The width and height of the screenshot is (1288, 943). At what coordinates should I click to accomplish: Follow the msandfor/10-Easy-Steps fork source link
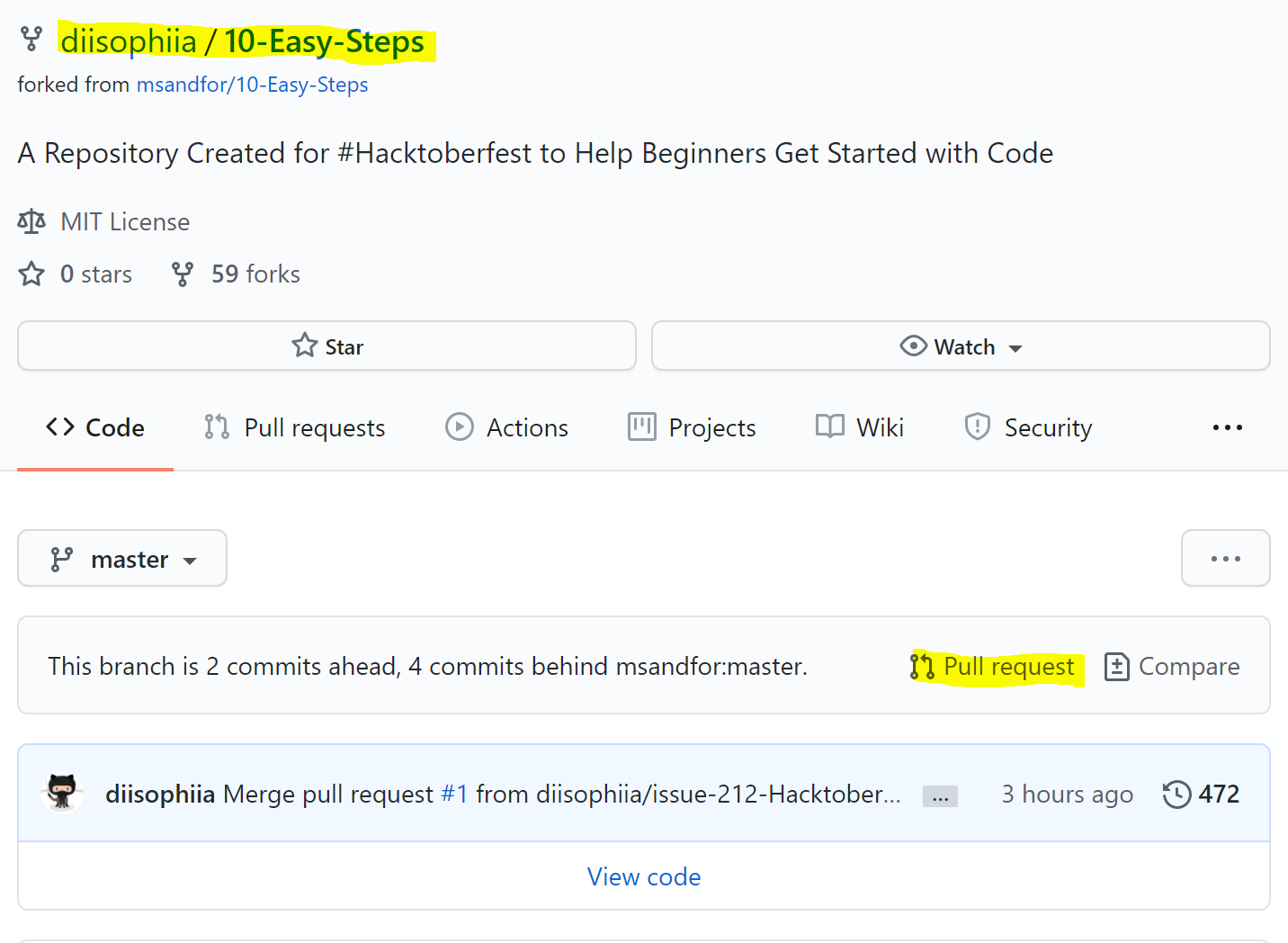[x=252, y=84]
